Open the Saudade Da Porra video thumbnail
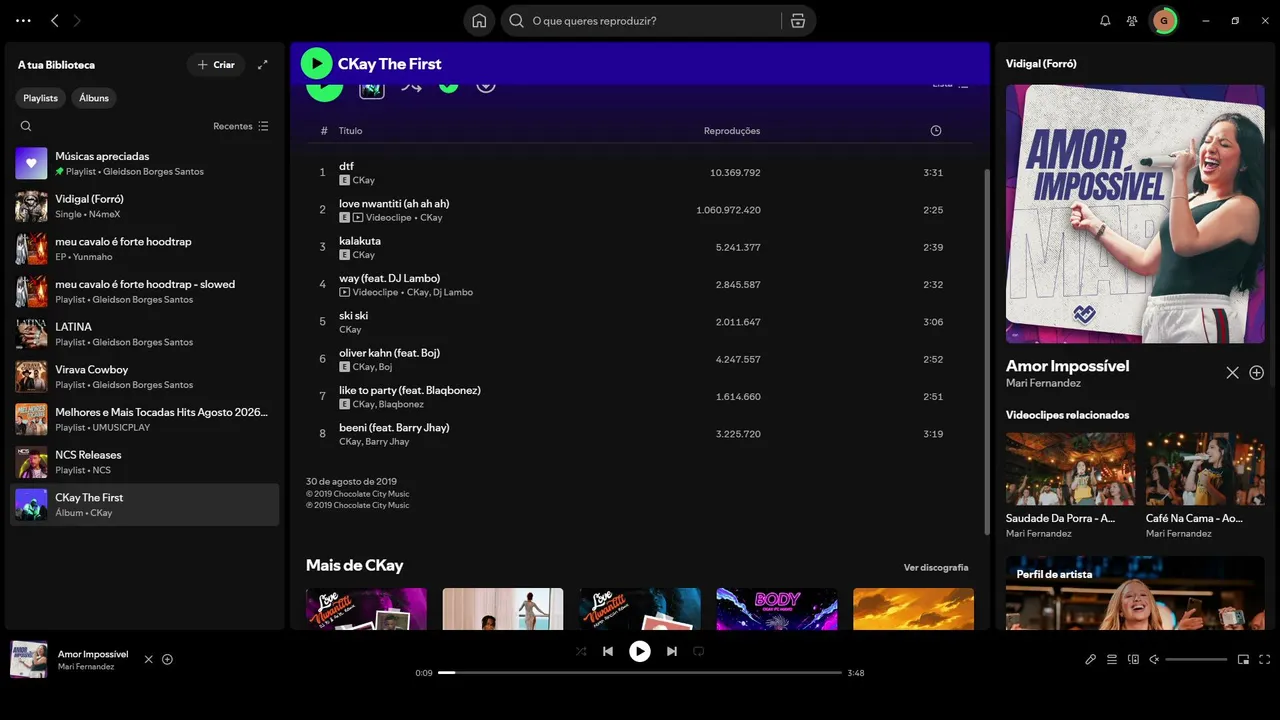This screenshot has width=1280, height=720. click(x=1070, y=469)
